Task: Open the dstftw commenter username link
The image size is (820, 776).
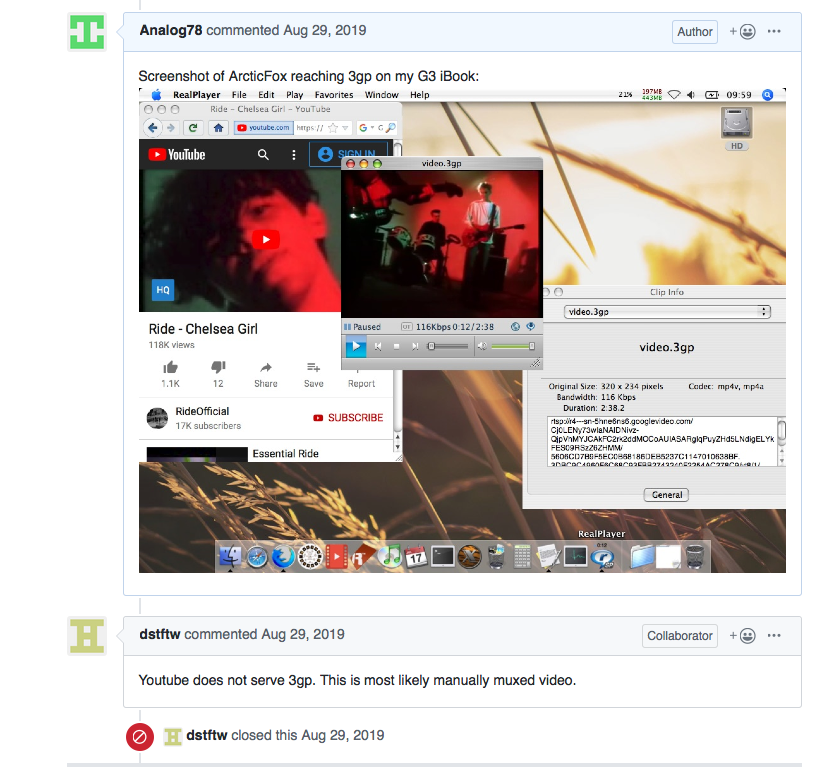Action: pos(160,634)
